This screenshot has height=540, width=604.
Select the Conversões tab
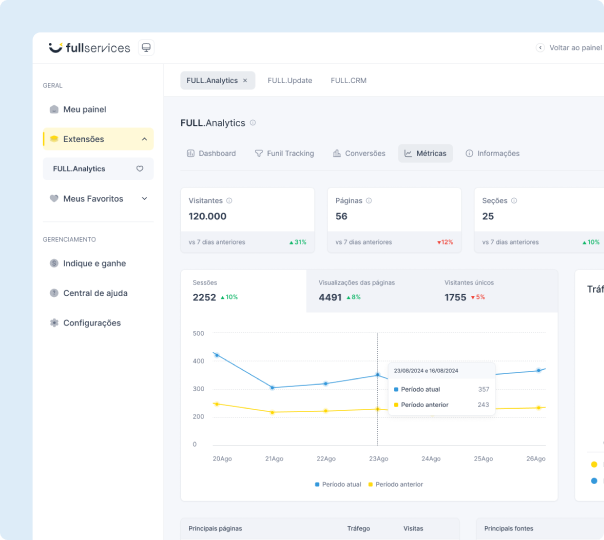[x=358, y=153]
